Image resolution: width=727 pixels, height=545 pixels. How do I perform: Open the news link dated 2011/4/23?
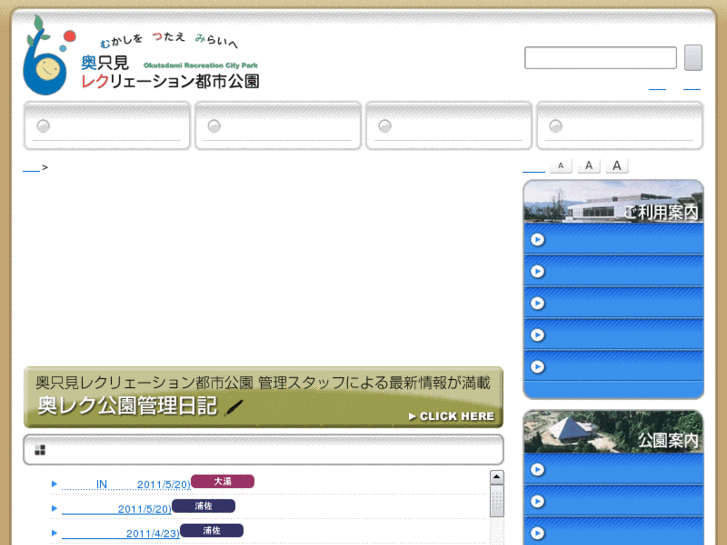(x=121, y=533)
